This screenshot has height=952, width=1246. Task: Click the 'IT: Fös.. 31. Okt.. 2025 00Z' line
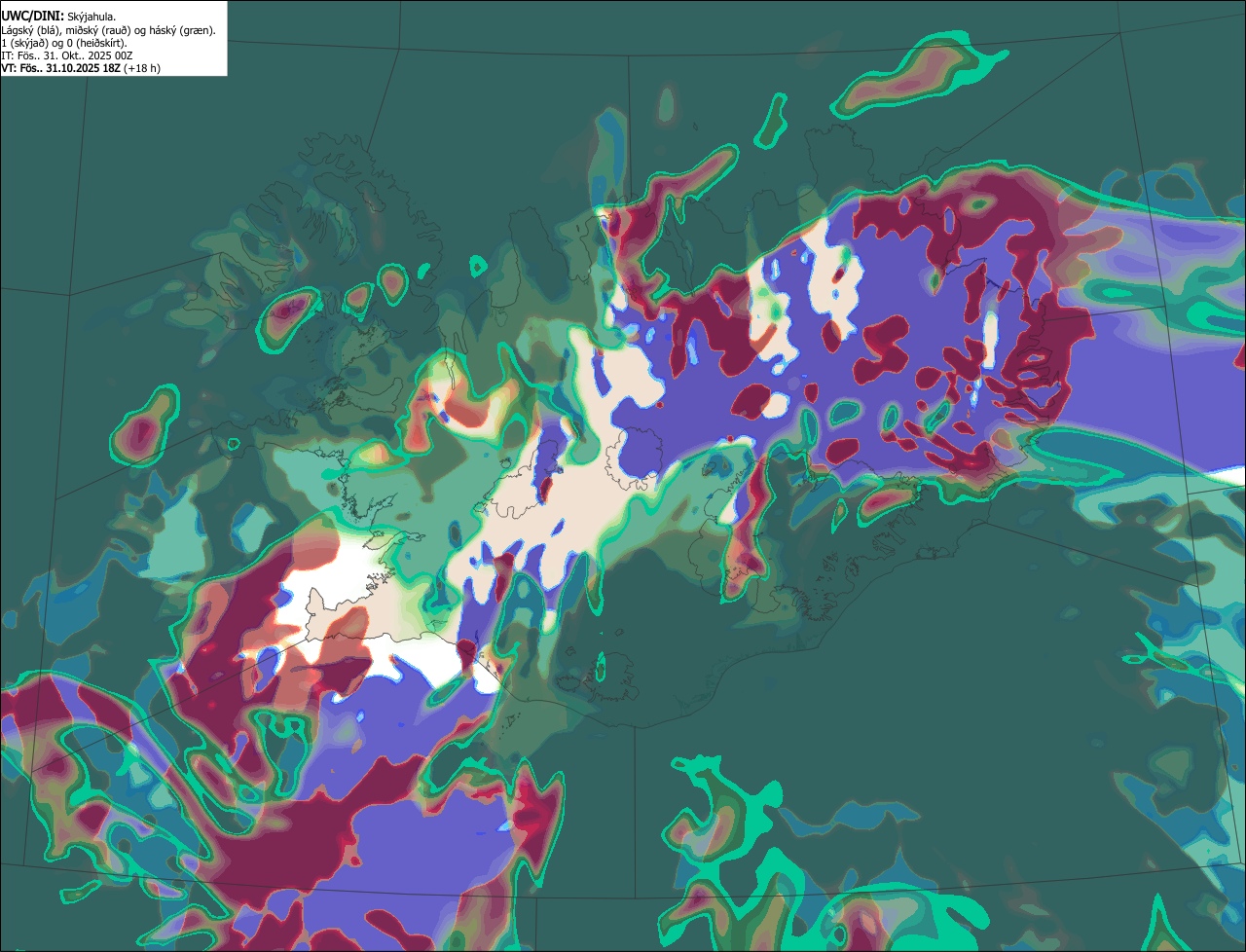pyautogui.click(x=66, y=55)
